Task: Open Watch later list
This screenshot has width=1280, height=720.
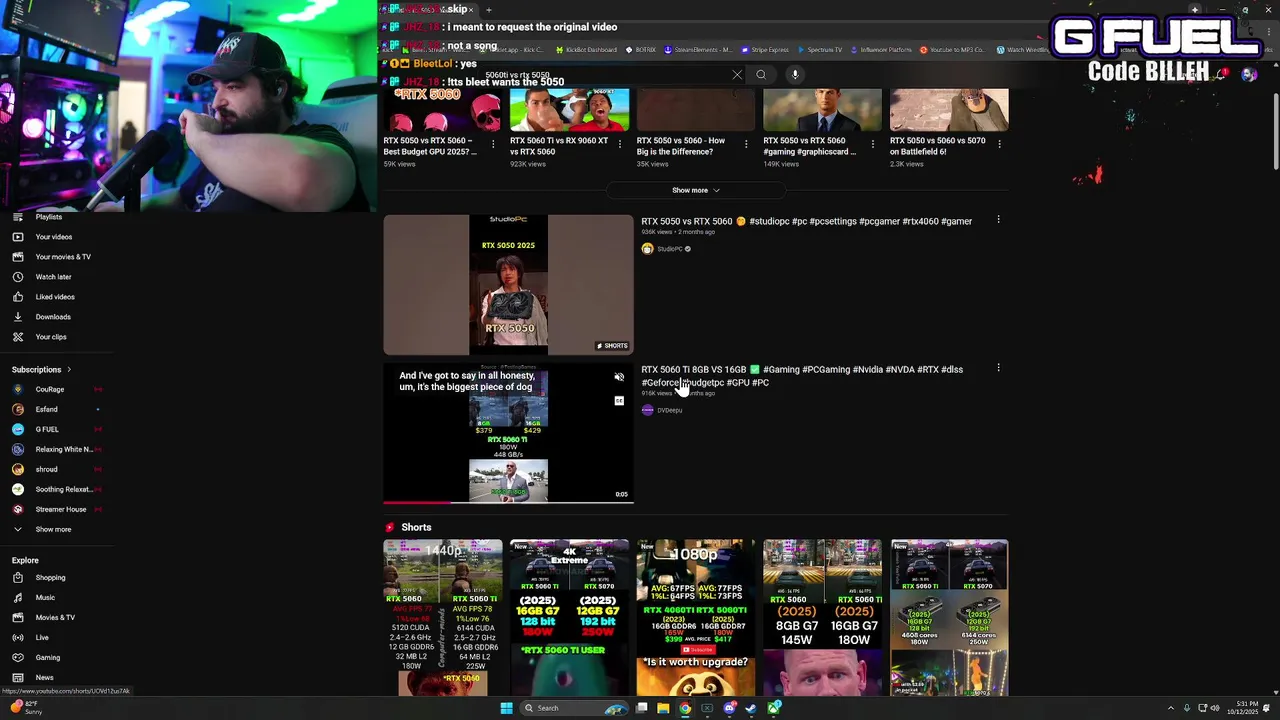Action: click(53, 277)
